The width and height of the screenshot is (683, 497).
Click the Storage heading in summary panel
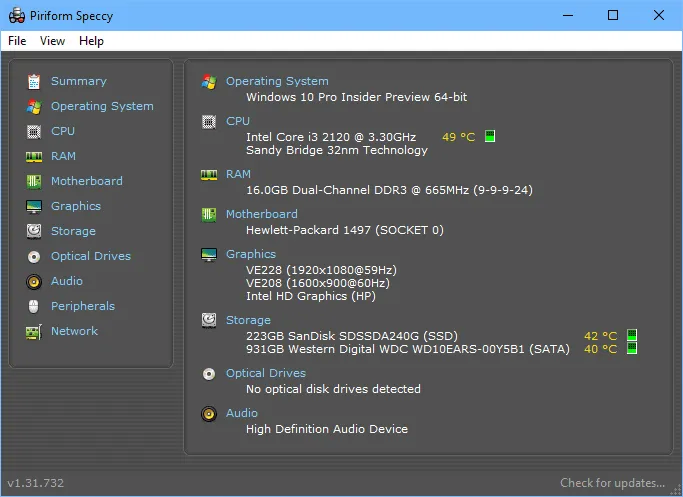tap(248, 320)
